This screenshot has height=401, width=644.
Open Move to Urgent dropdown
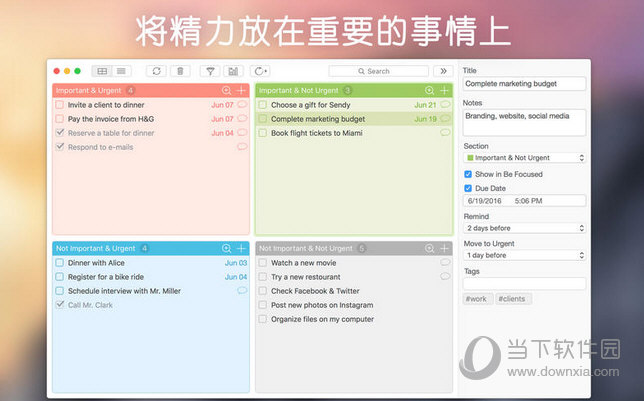(524, 255)
